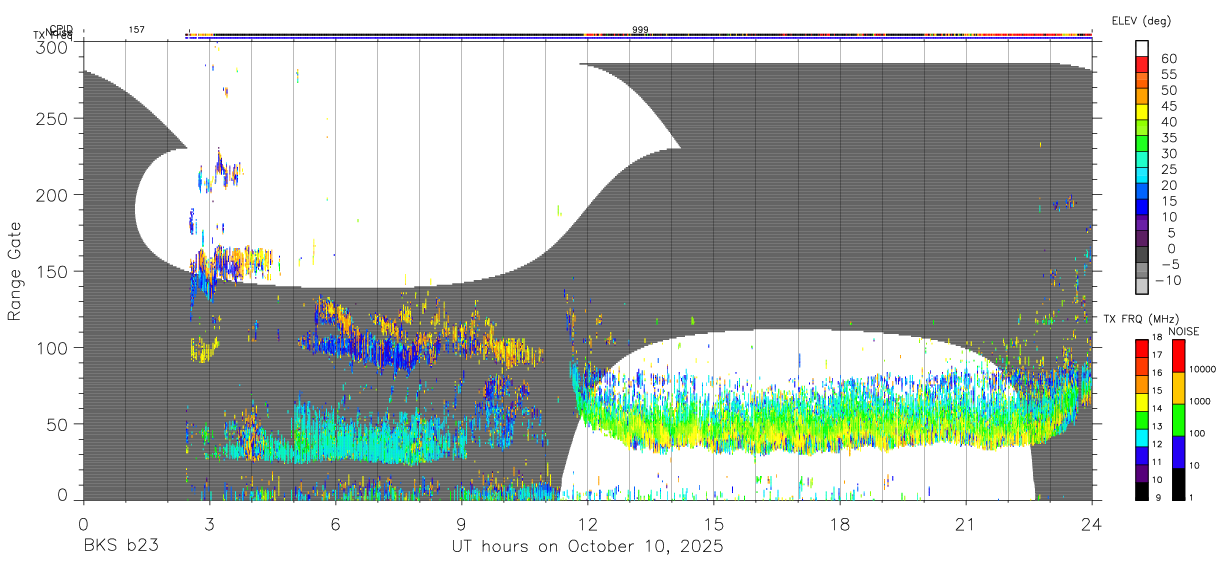1228x567 pixels.
Task: Click the '12' tick on the UT hours axis
Action: [588, 523]
